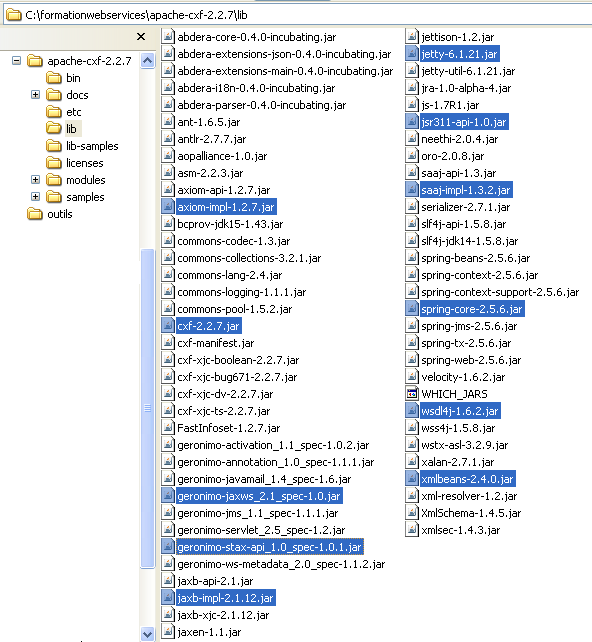Click the velocity-1.6.2.jar file icon

pos(411,377)
